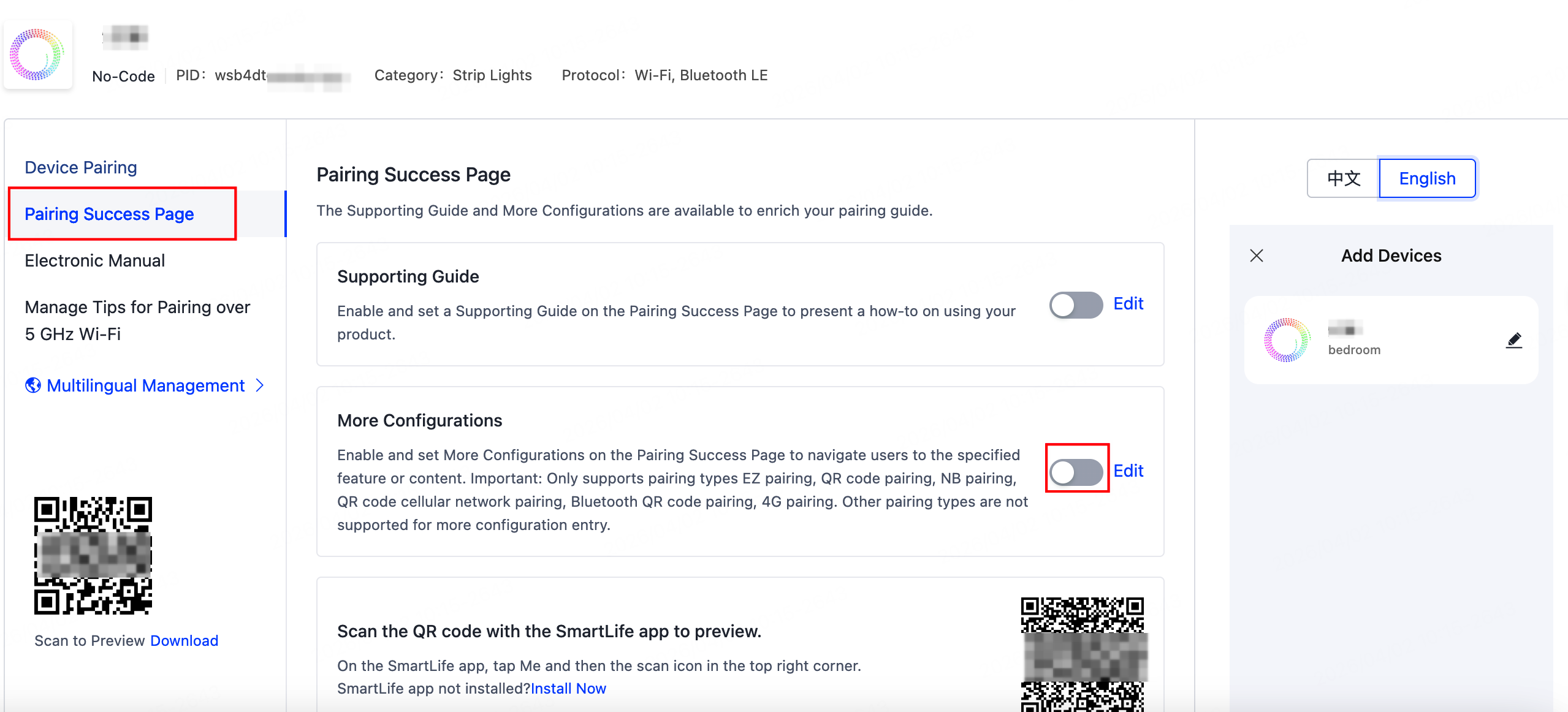
Task: Click the Download link under QR code
Action: 184,640
